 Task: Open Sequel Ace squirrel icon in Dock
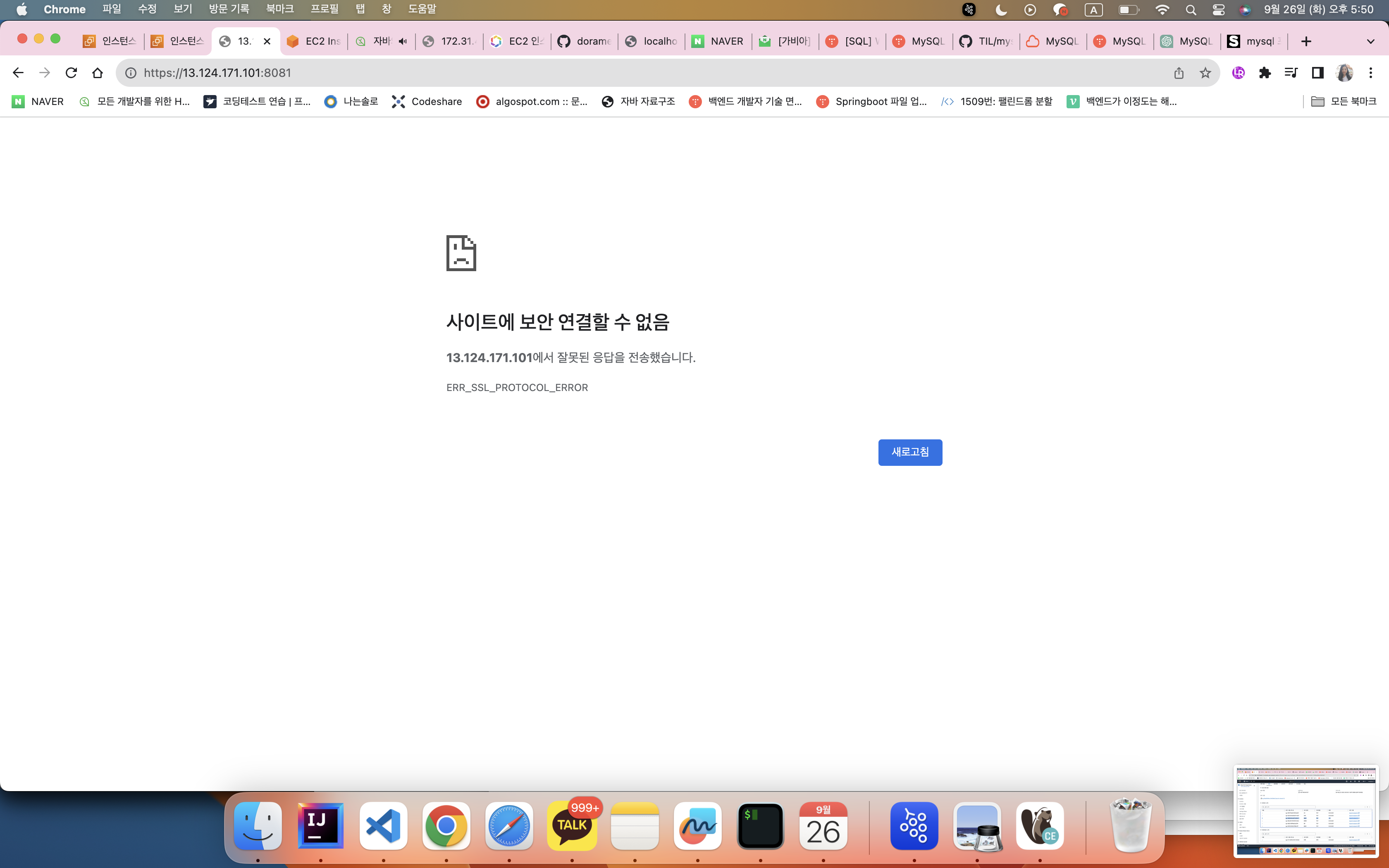[1040, 826]
